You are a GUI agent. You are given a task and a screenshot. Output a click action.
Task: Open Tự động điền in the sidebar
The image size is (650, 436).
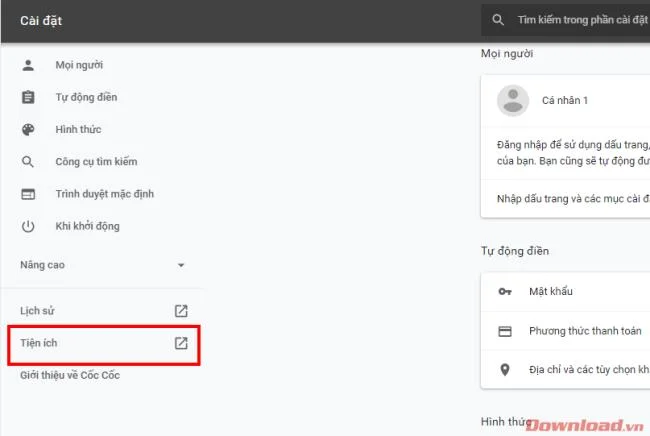(86, 97)
